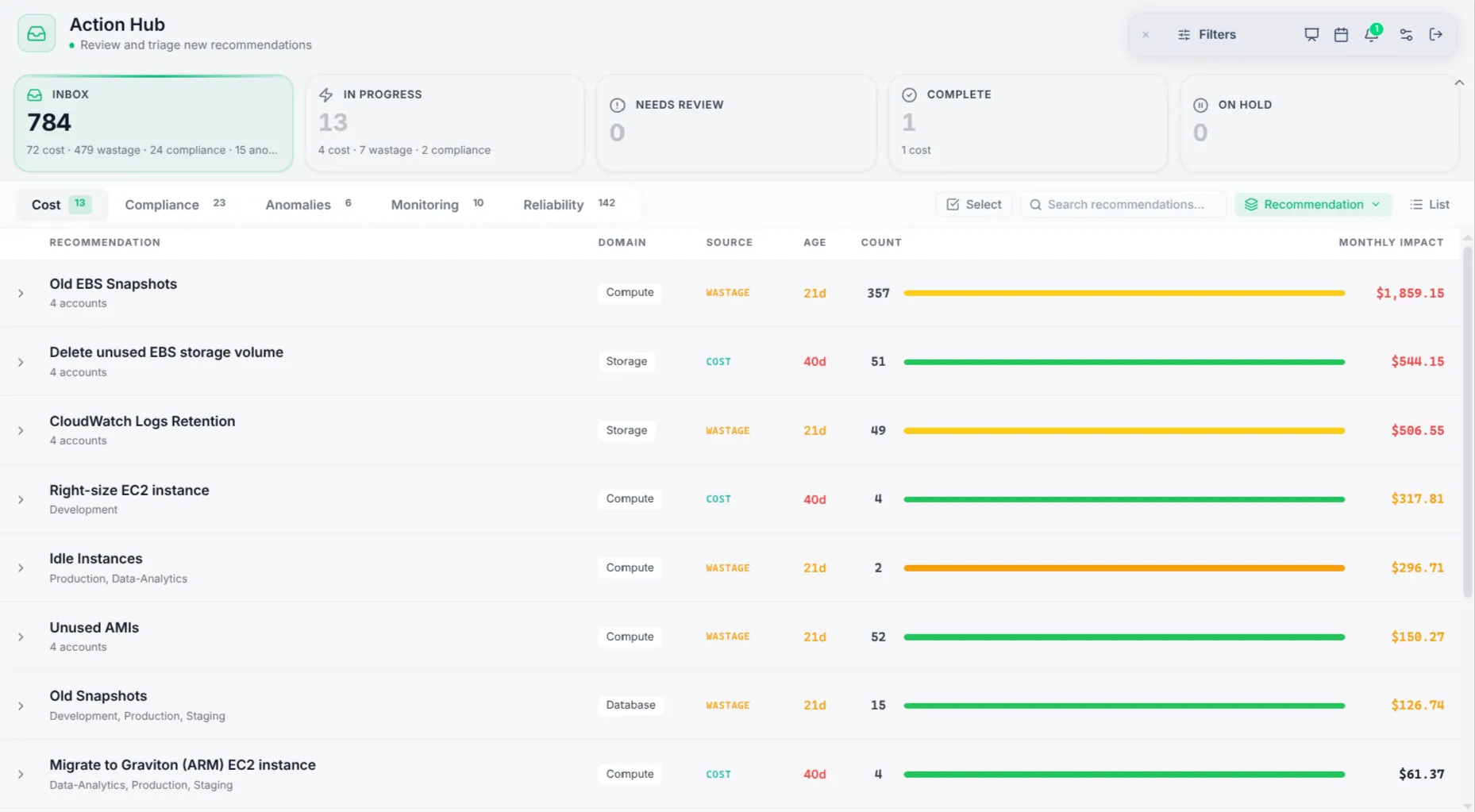This screenshot has height=812, width=1475.
Task: Click the monitor display icon in toolbar
Action: (x=1311, y=35)
